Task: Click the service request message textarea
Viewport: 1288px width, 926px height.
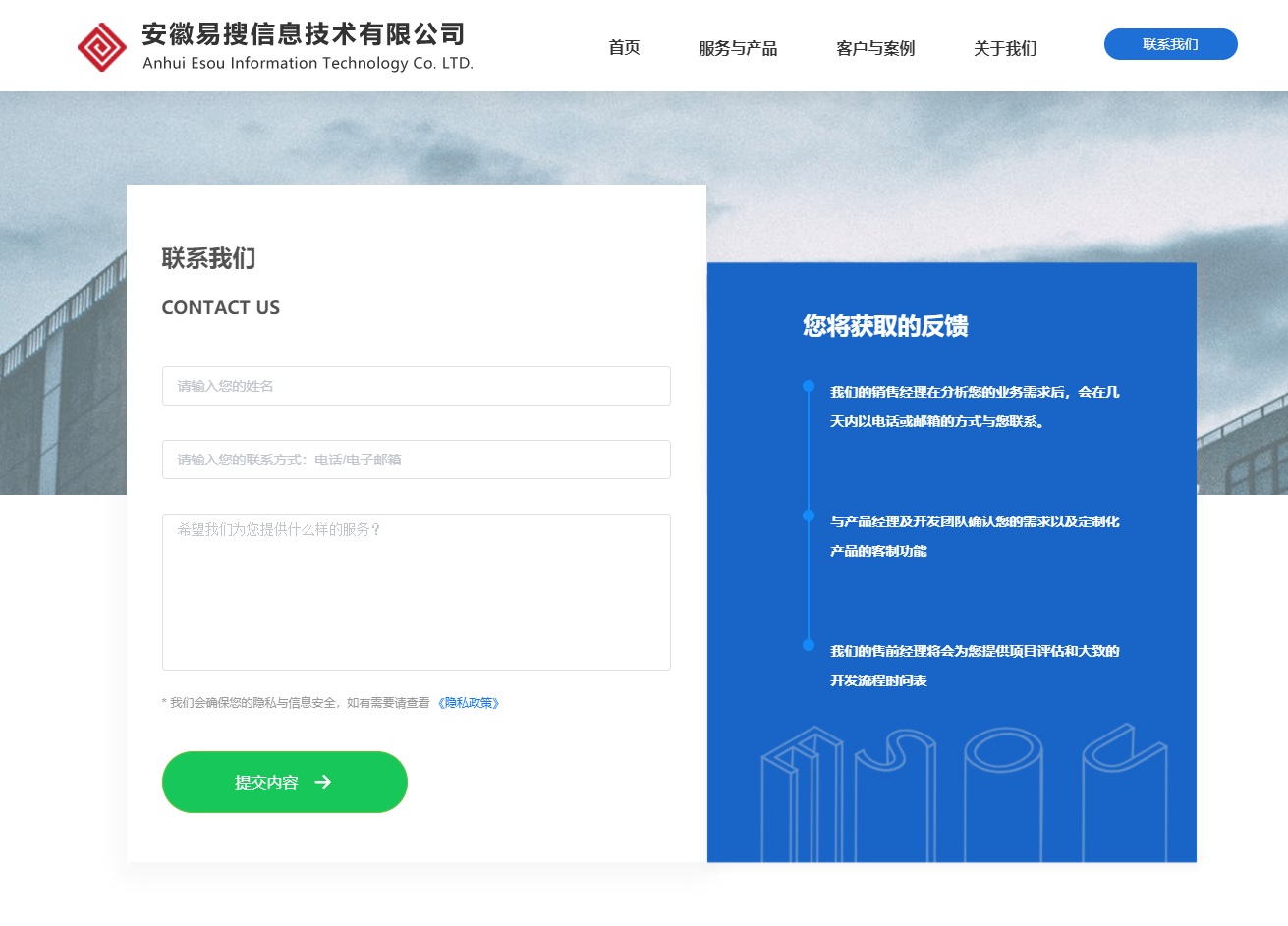Action: point(416,591)
